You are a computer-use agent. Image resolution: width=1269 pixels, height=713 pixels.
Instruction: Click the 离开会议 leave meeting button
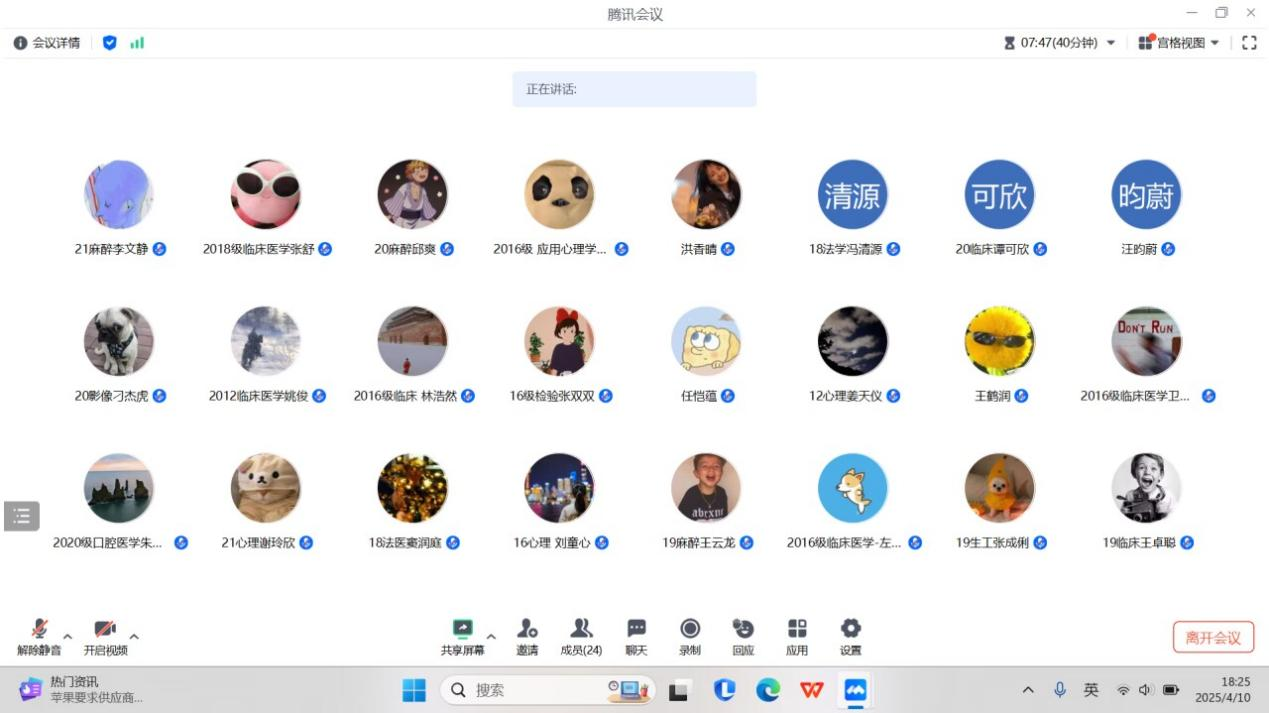pyautogui.click(x=1213, y=637)
